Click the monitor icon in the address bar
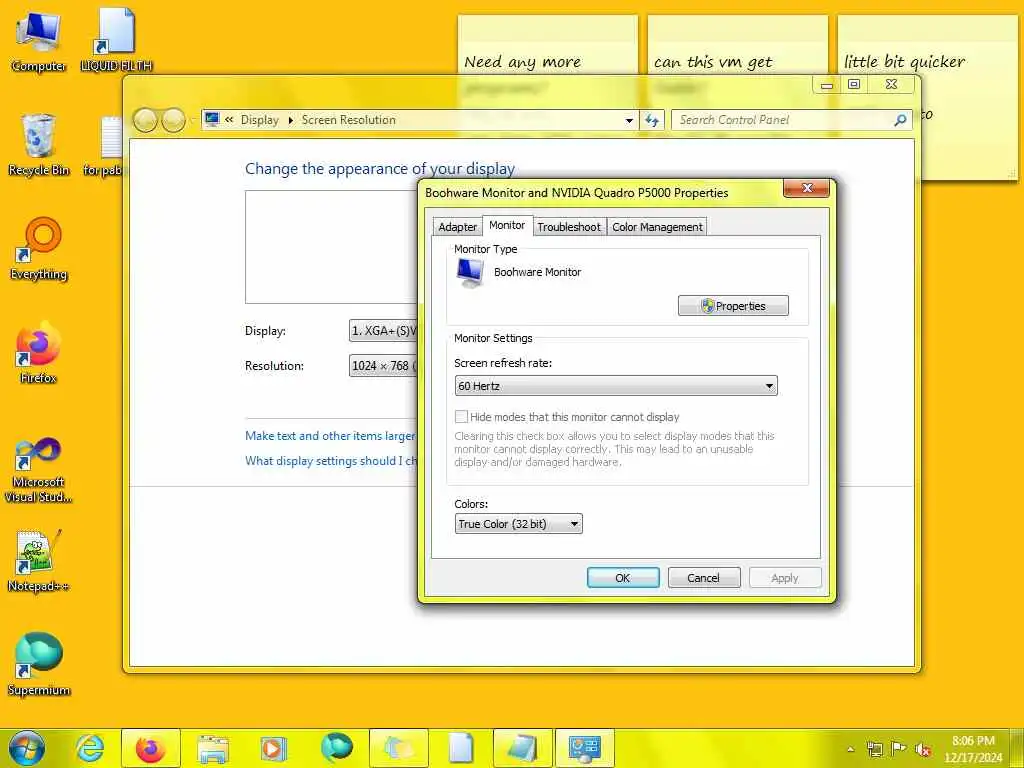 point(212,120)
